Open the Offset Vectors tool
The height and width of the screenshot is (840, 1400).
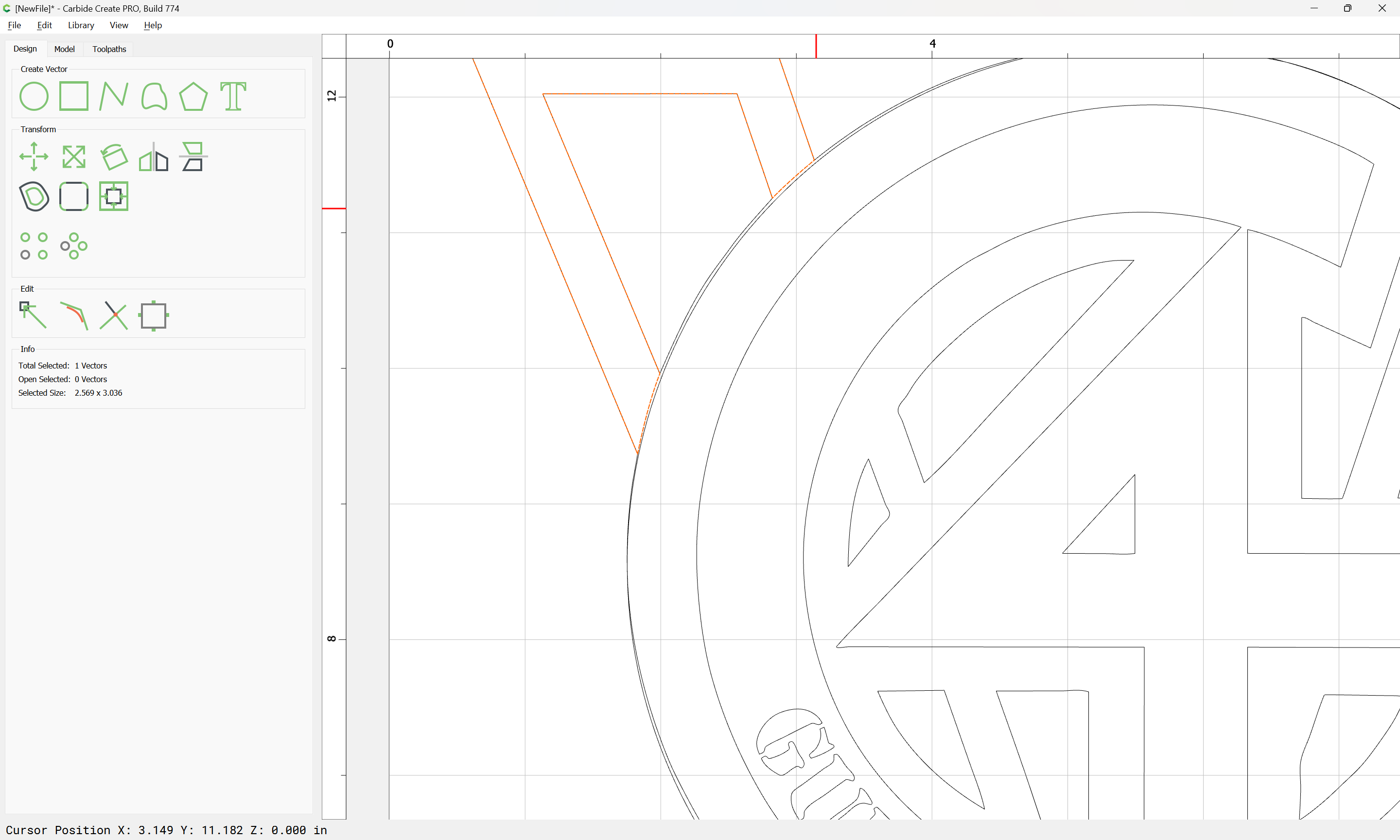pos(34,196)
